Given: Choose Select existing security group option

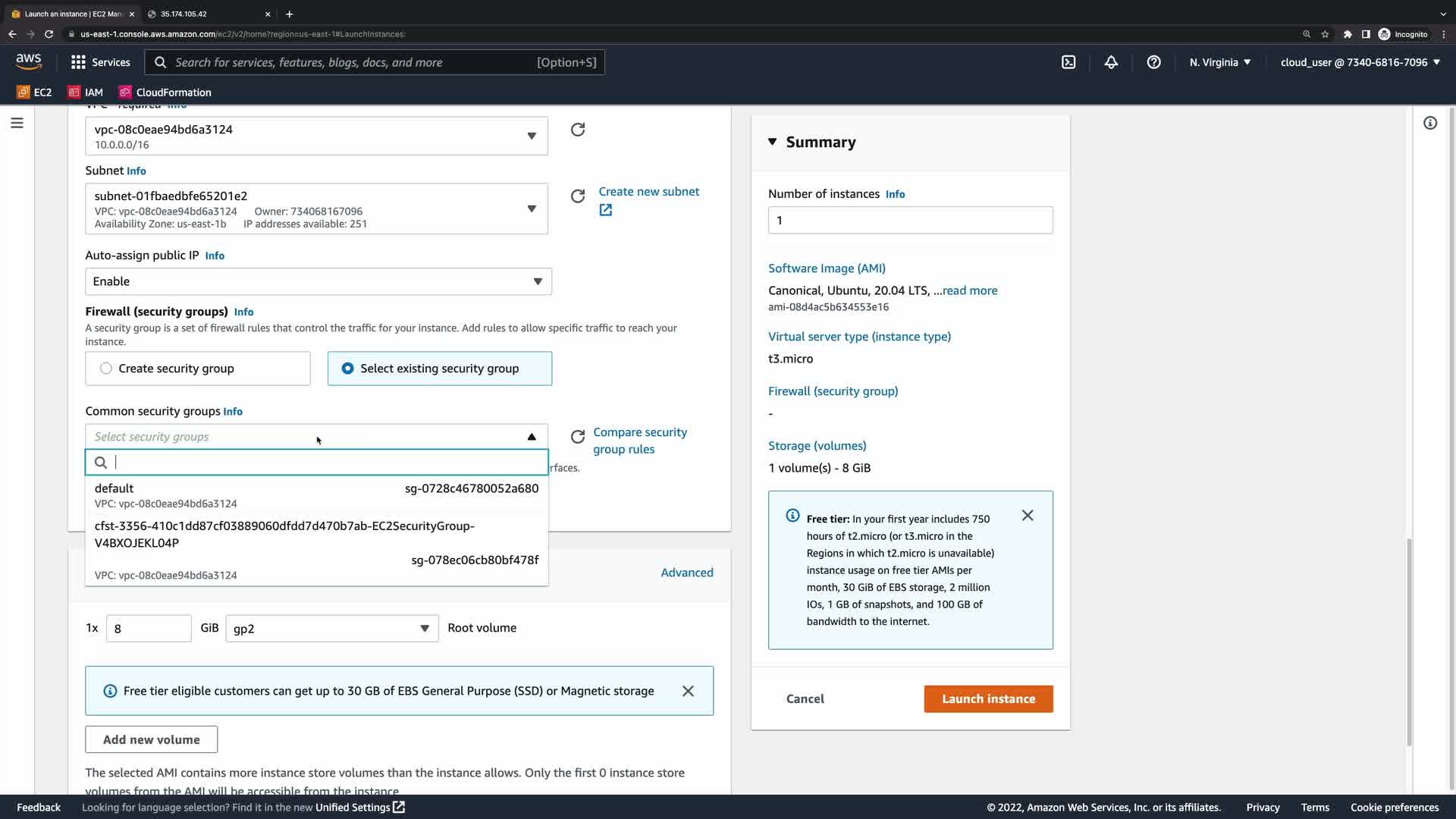Looking at the screenshot, I should (347, 369).
